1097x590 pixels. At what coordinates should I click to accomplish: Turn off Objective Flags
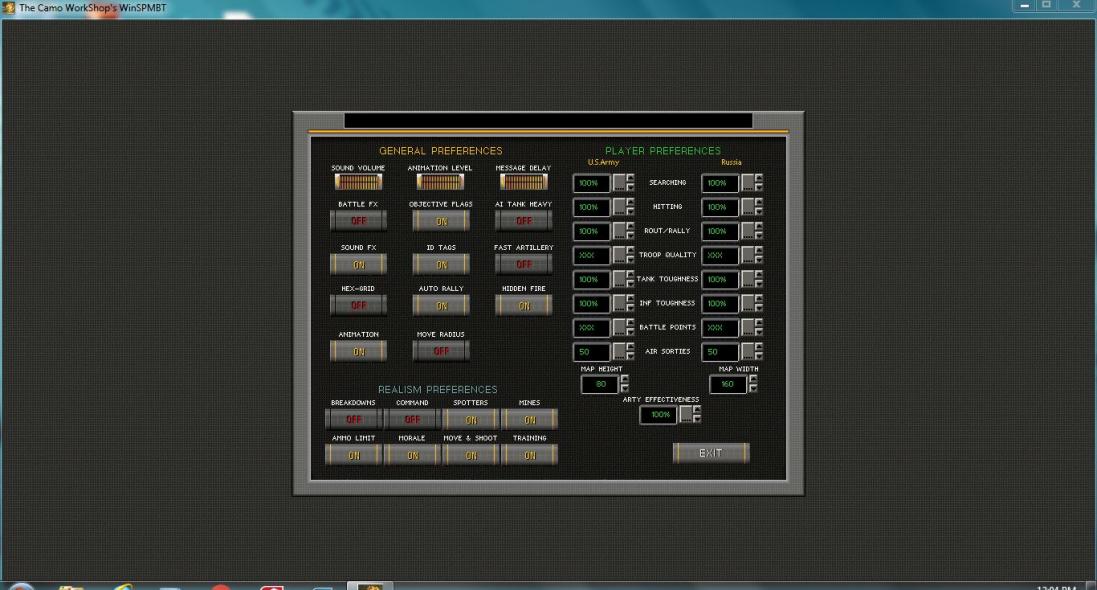(441, 222)
